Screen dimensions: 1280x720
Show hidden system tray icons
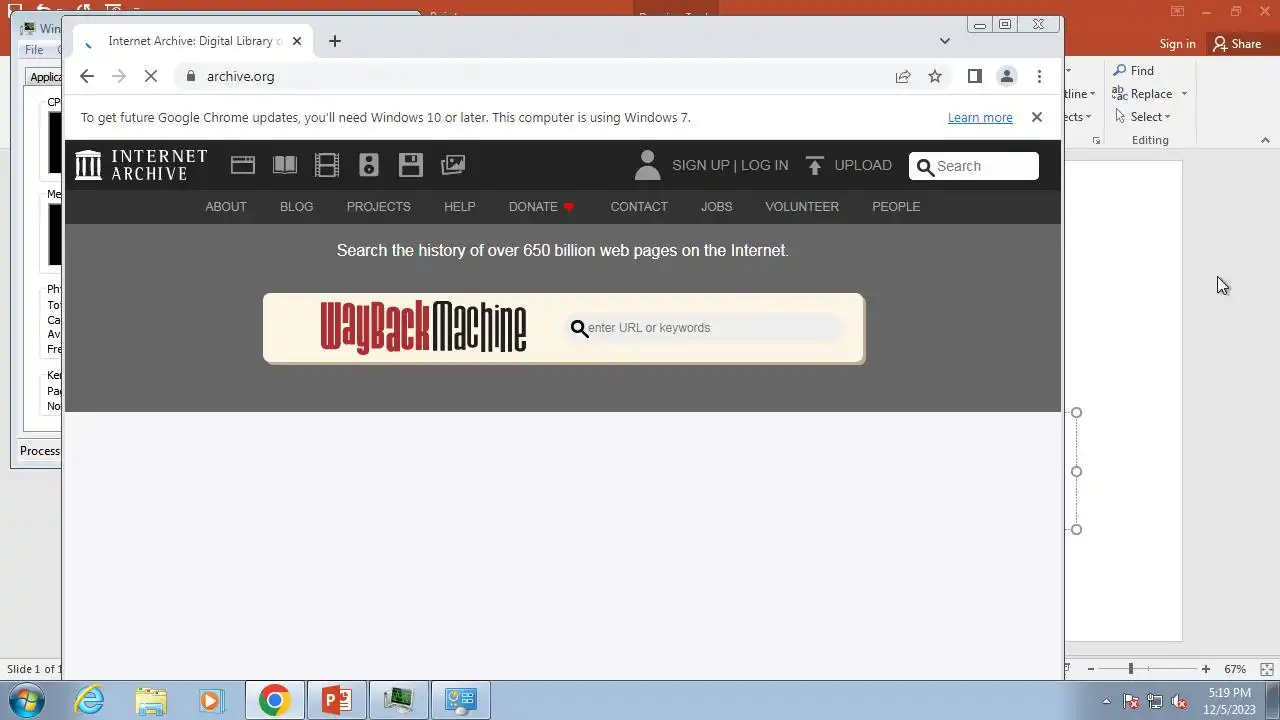tap(1106, 701)
